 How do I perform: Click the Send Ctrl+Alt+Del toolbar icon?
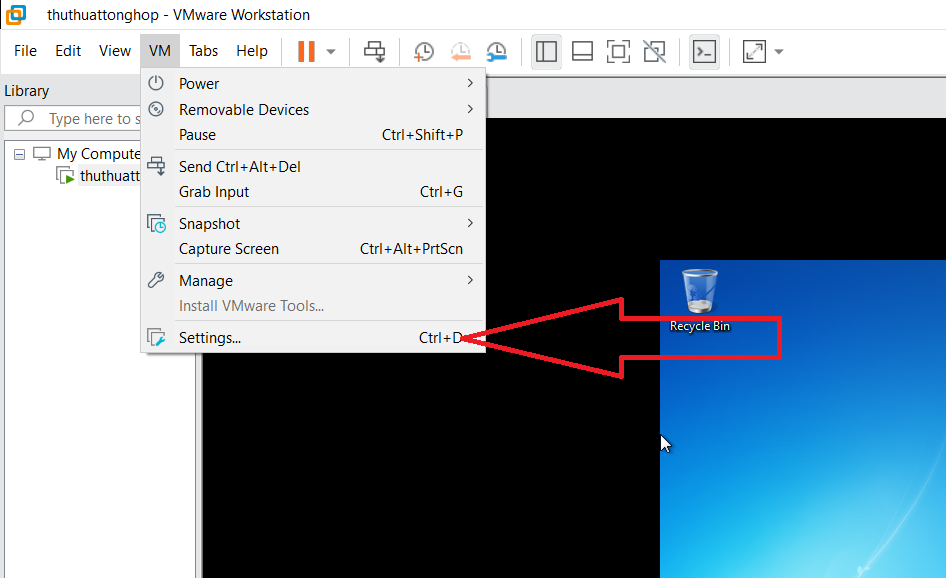pos(374,51)
